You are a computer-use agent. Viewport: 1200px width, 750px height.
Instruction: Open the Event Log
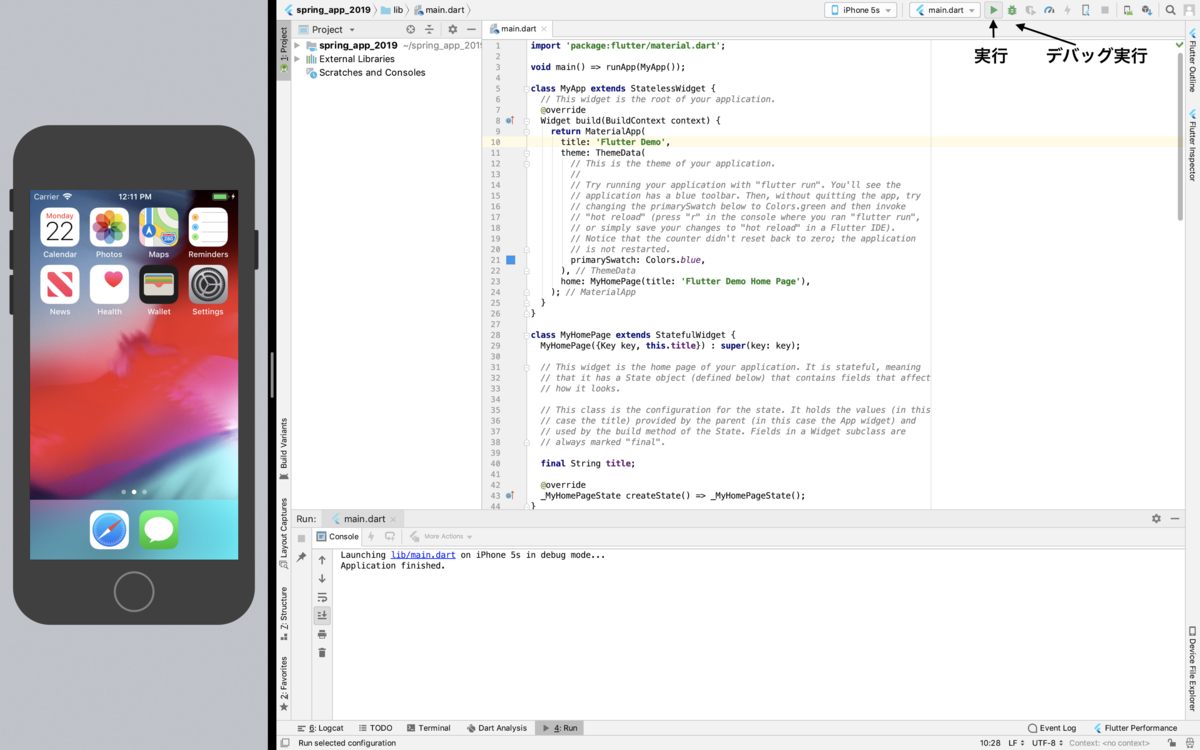(1052, 728)
